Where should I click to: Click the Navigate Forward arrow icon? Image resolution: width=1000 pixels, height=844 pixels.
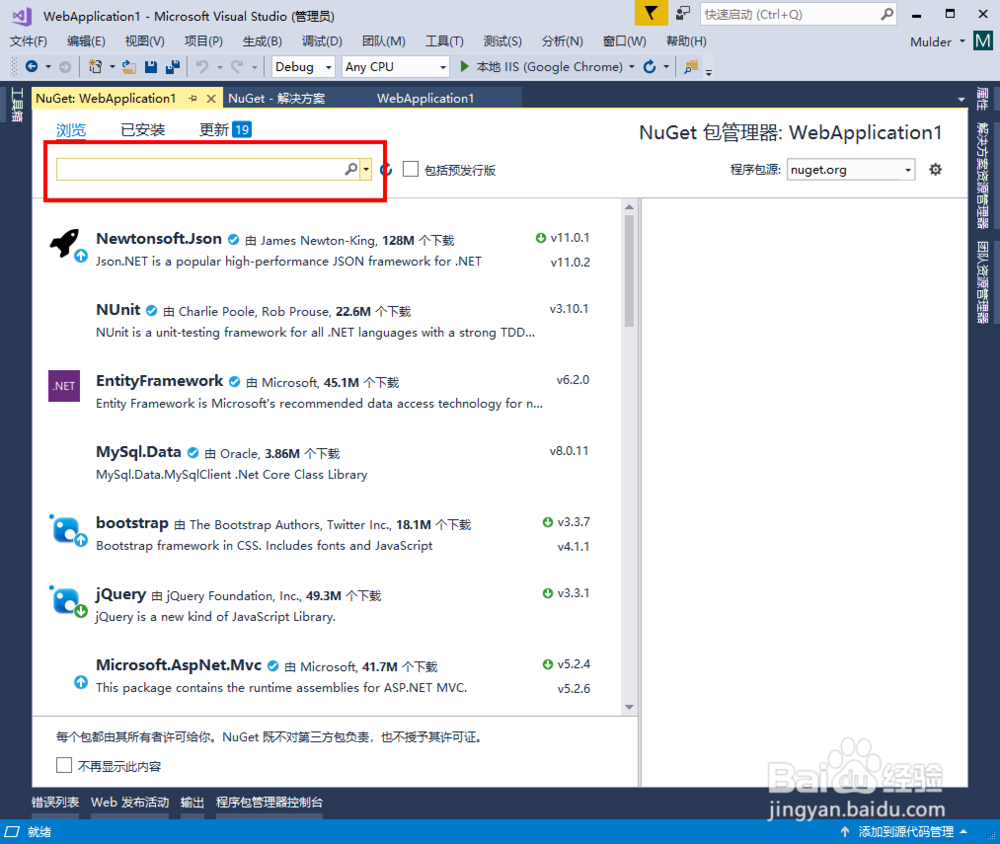(64, 66)
